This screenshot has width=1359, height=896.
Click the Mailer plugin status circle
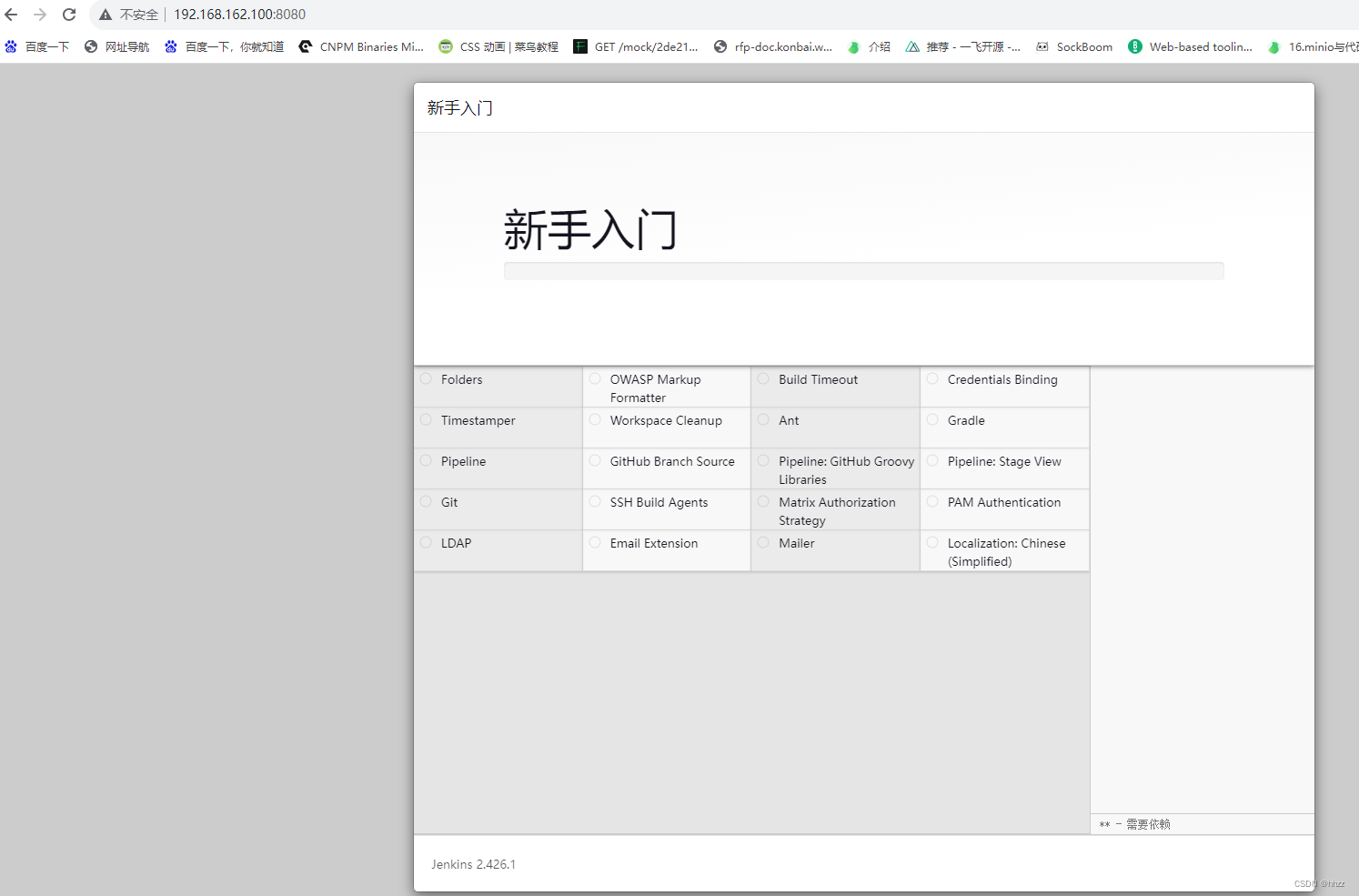pos(763,542)
